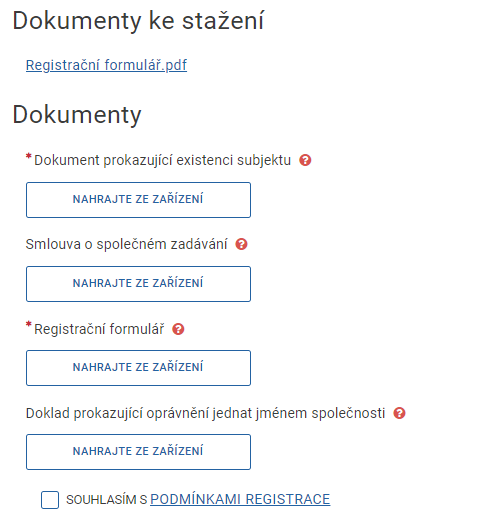The height and width of the screenshot is (517, 488).
Task: Click the Dokument prokazující existenci subjektu label
Action: point(163,160)
